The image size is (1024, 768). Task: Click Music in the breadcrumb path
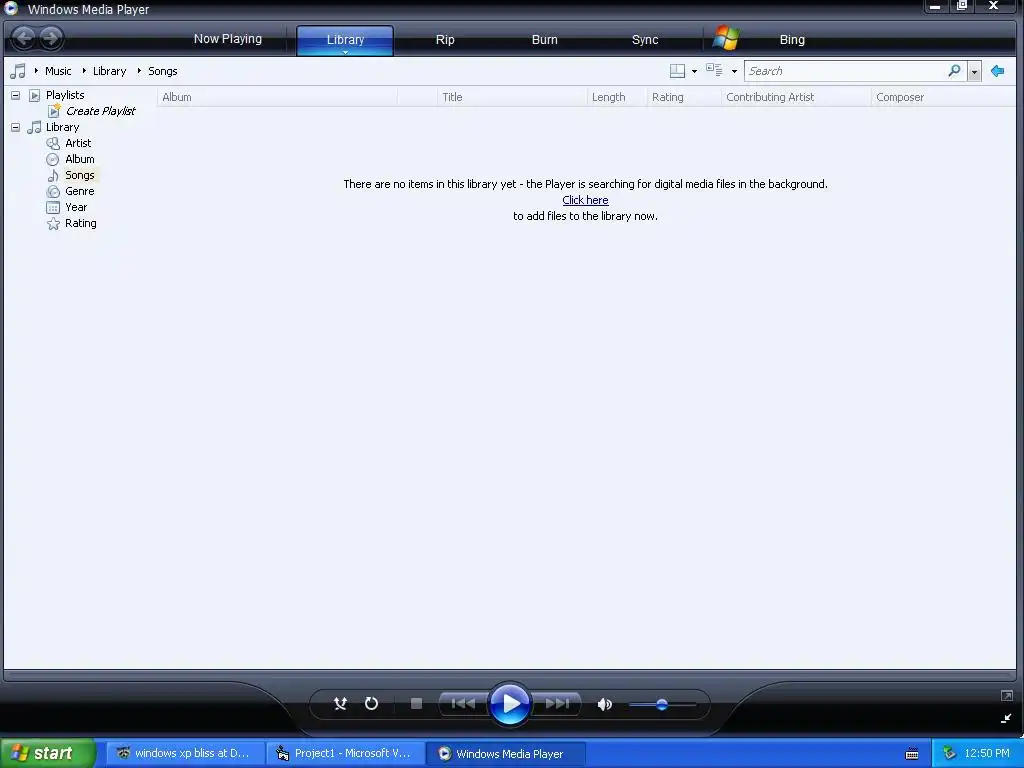[x=58, y=71]
